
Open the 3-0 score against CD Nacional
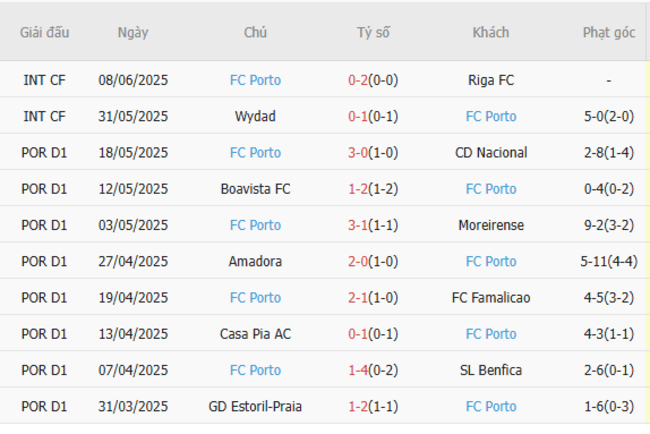[361, 153]
